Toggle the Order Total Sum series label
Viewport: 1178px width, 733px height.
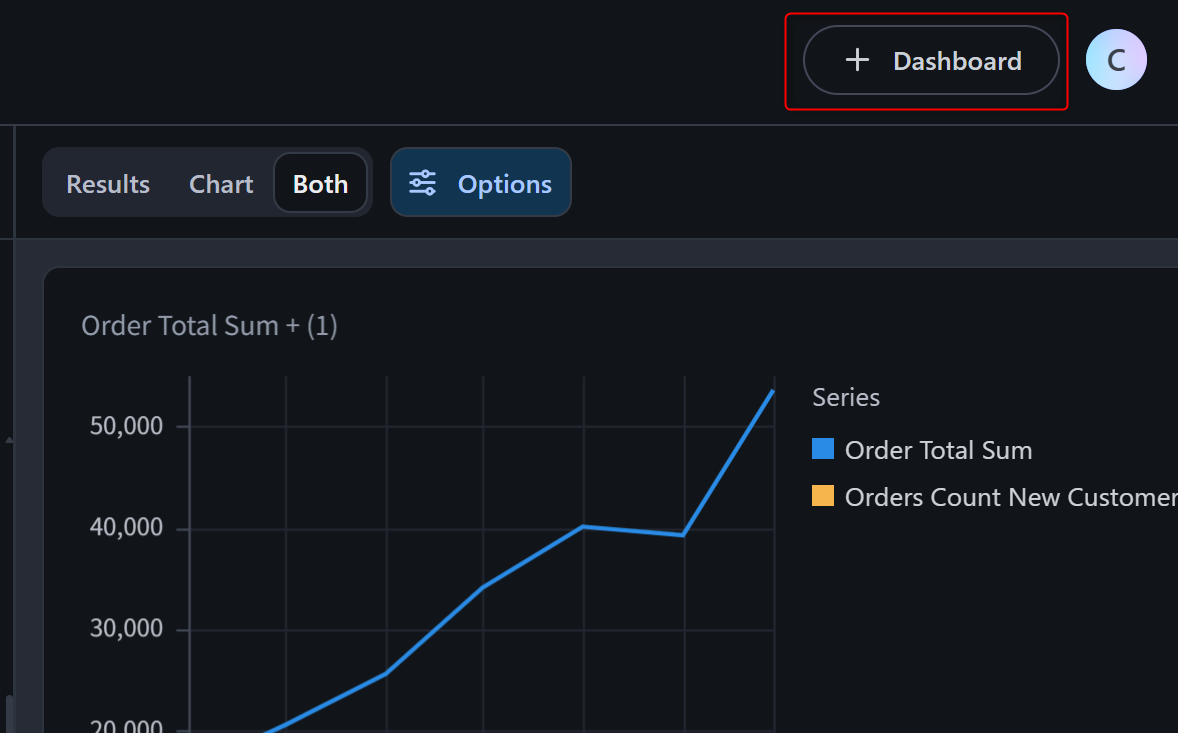(938, 450)
